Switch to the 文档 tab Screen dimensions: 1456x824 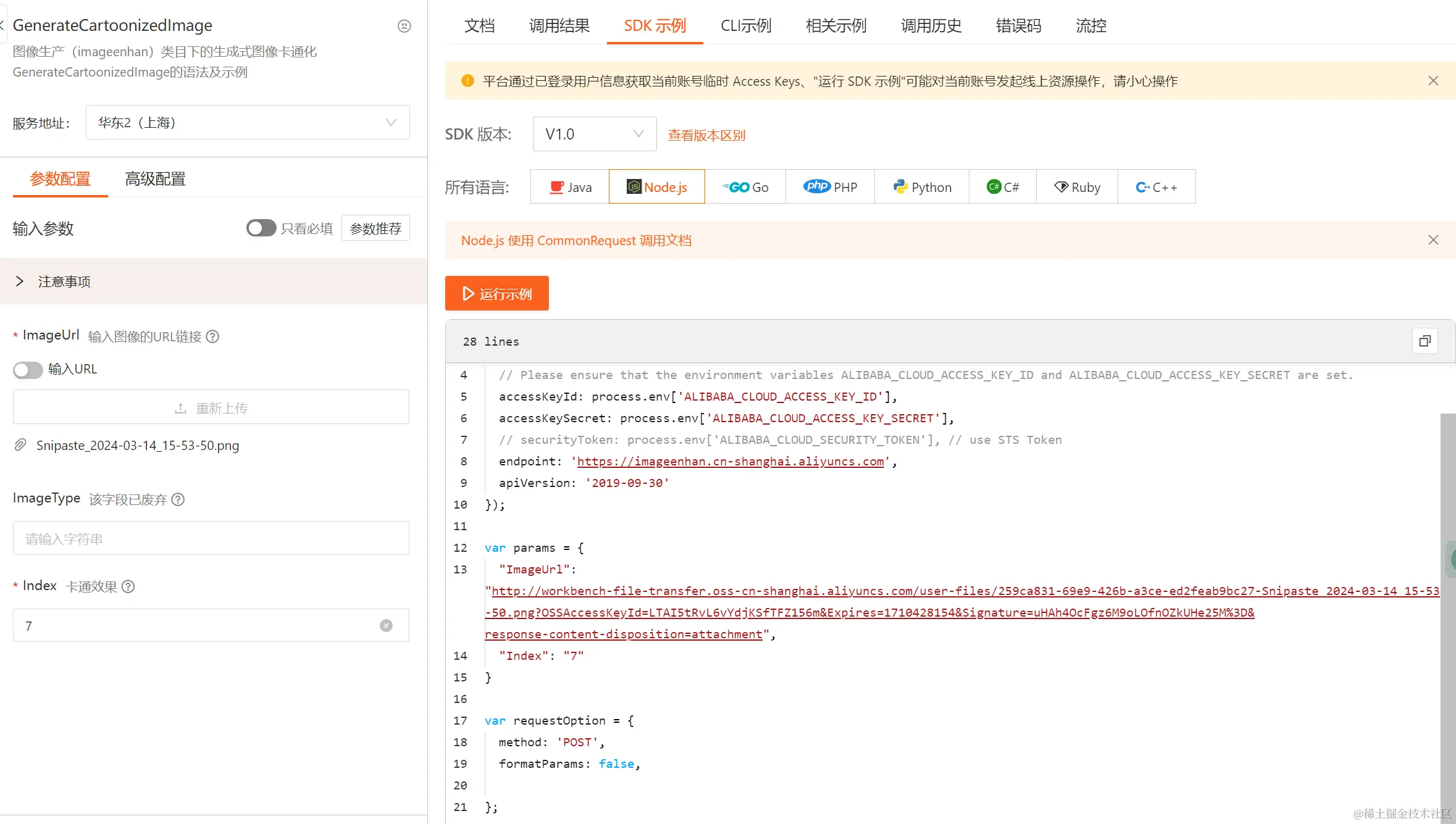click(480, 25)
